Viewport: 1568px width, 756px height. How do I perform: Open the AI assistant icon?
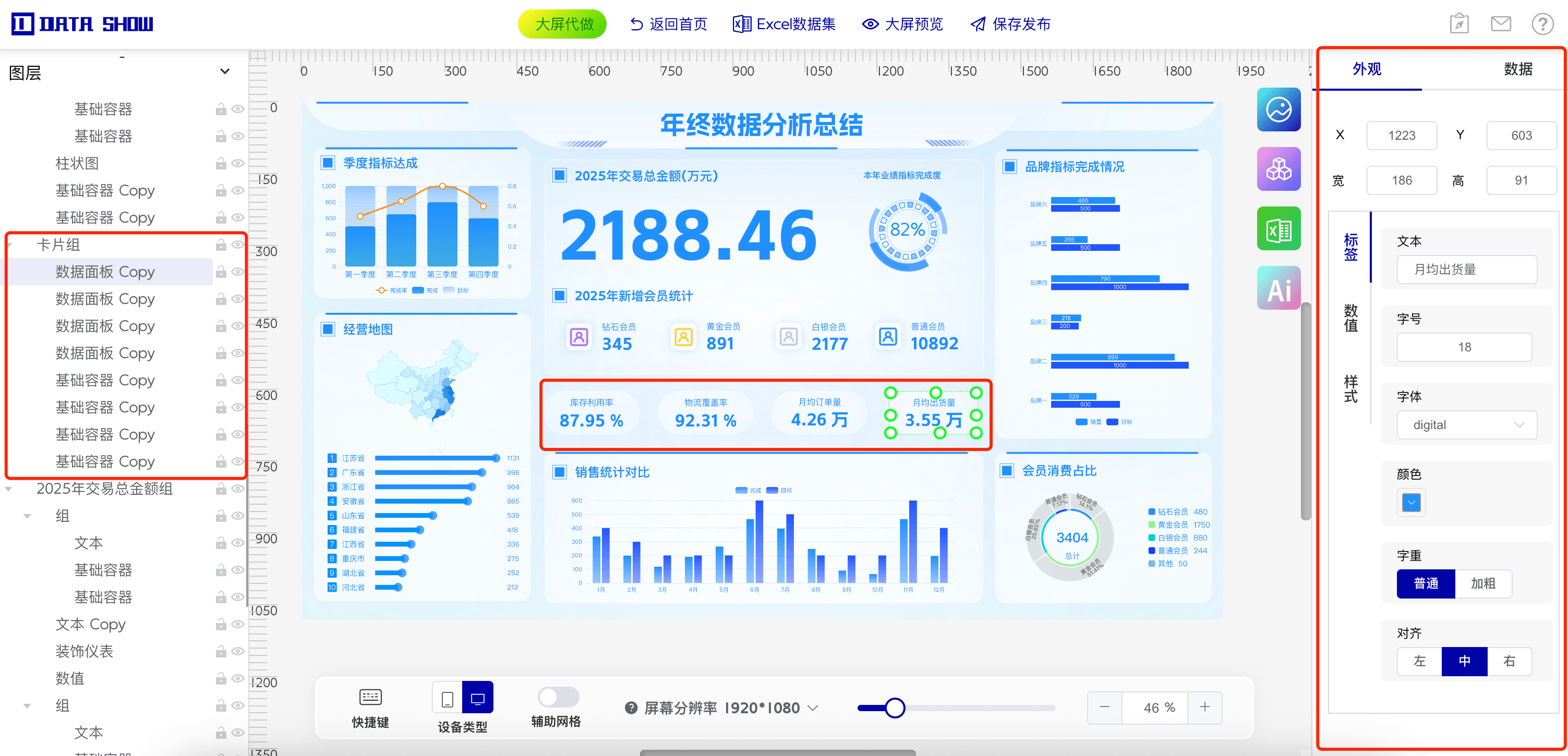[1278, 288]
